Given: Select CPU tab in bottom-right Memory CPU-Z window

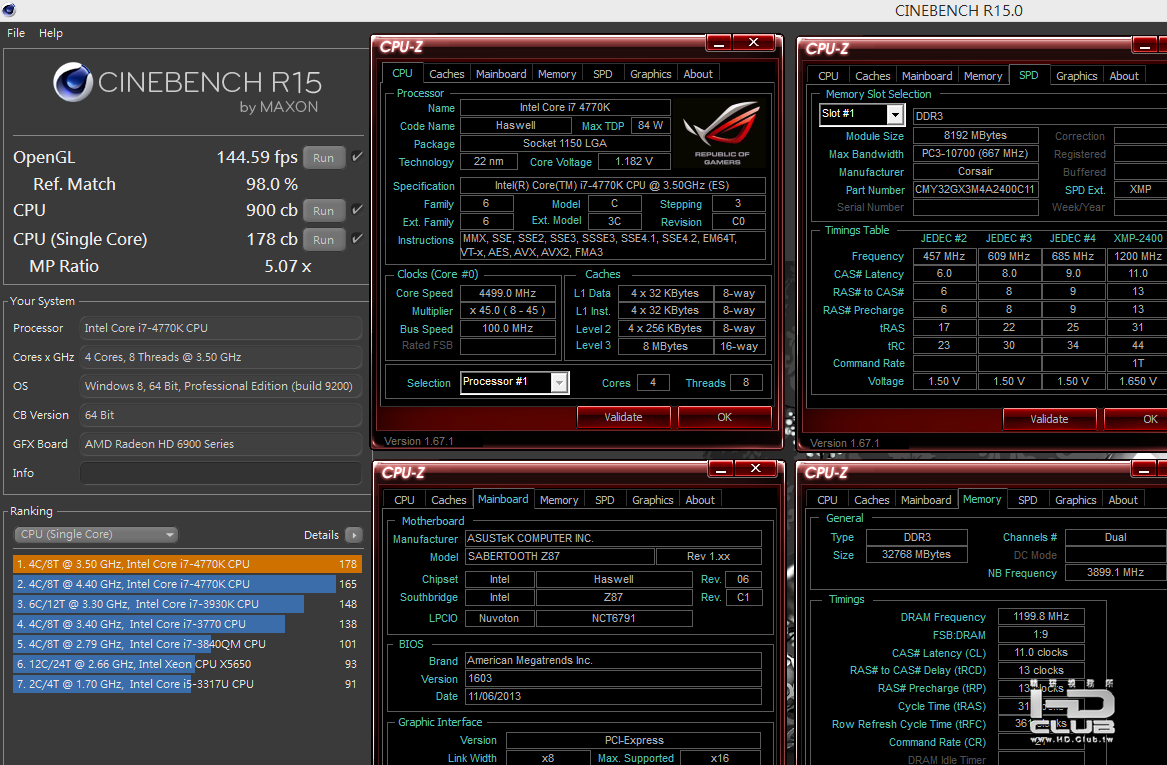Looking at the screenshot, I should point(827,500).
